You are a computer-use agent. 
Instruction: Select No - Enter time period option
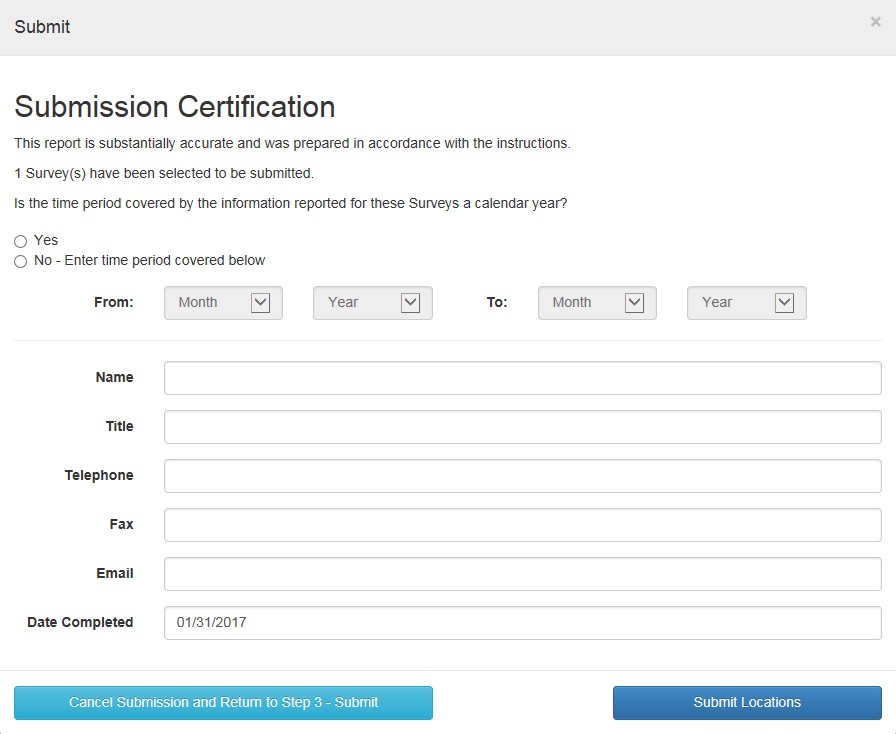20,261
